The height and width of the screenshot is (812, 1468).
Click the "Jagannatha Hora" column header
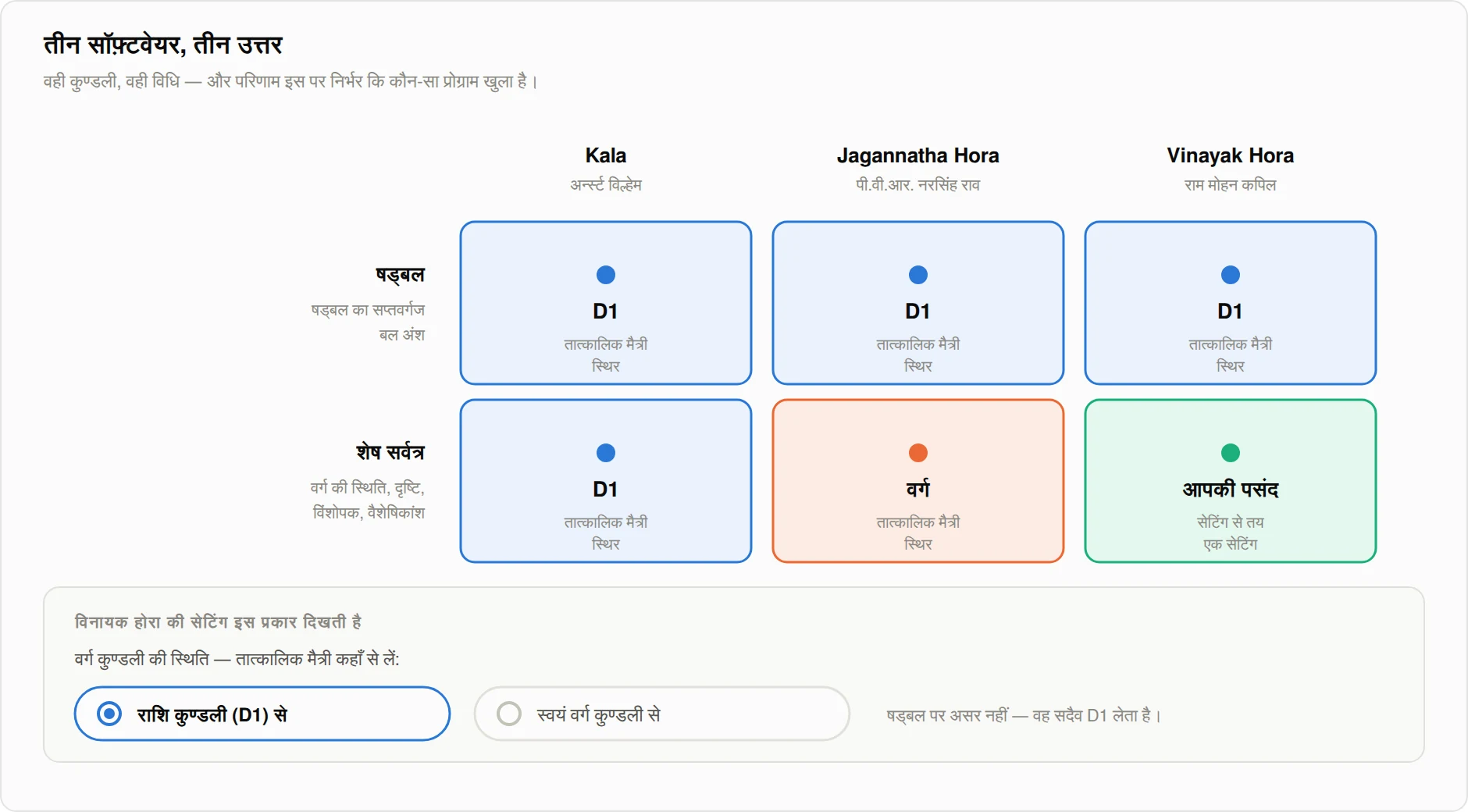pyautogui.click(x=918, y=155)
